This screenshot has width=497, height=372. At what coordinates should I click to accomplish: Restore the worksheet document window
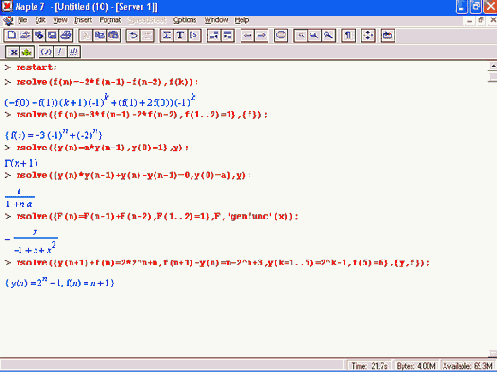click(x=481, y=21)
